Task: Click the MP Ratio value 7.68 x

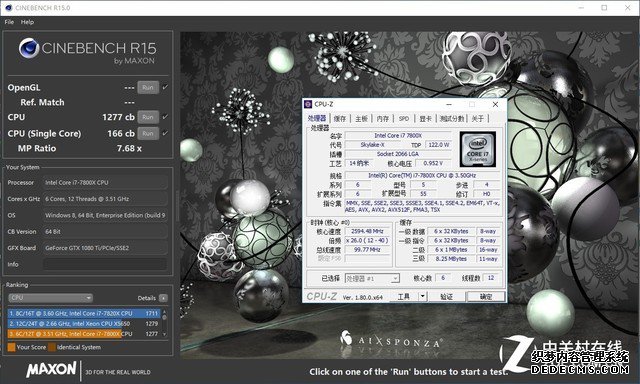Action: 129,149
